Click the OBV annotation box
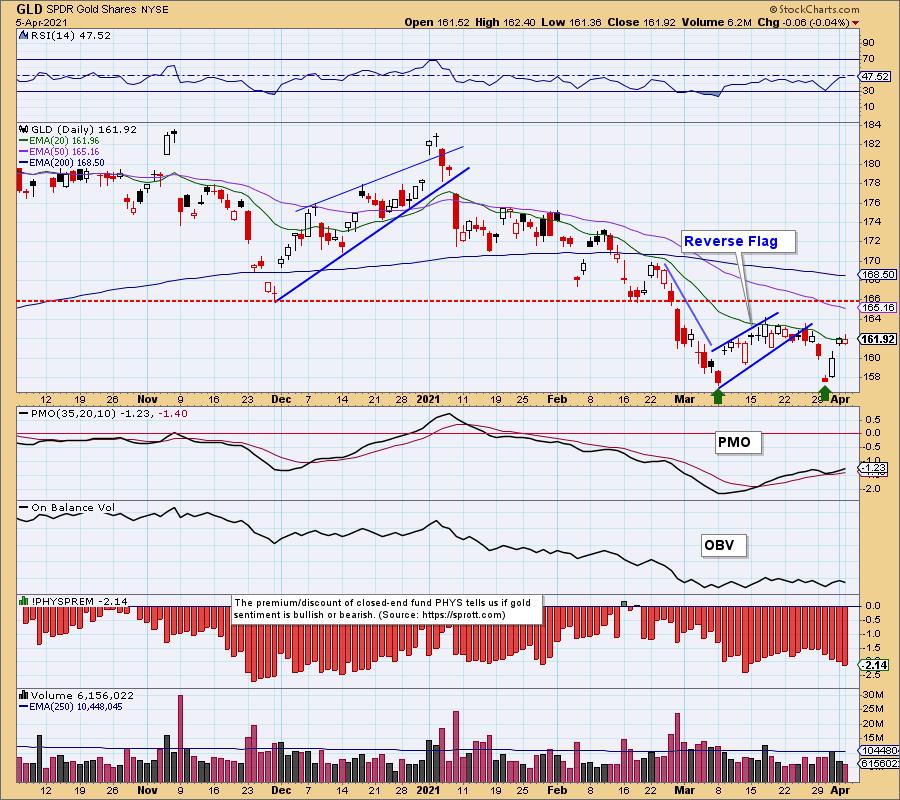 pos(724,545)
